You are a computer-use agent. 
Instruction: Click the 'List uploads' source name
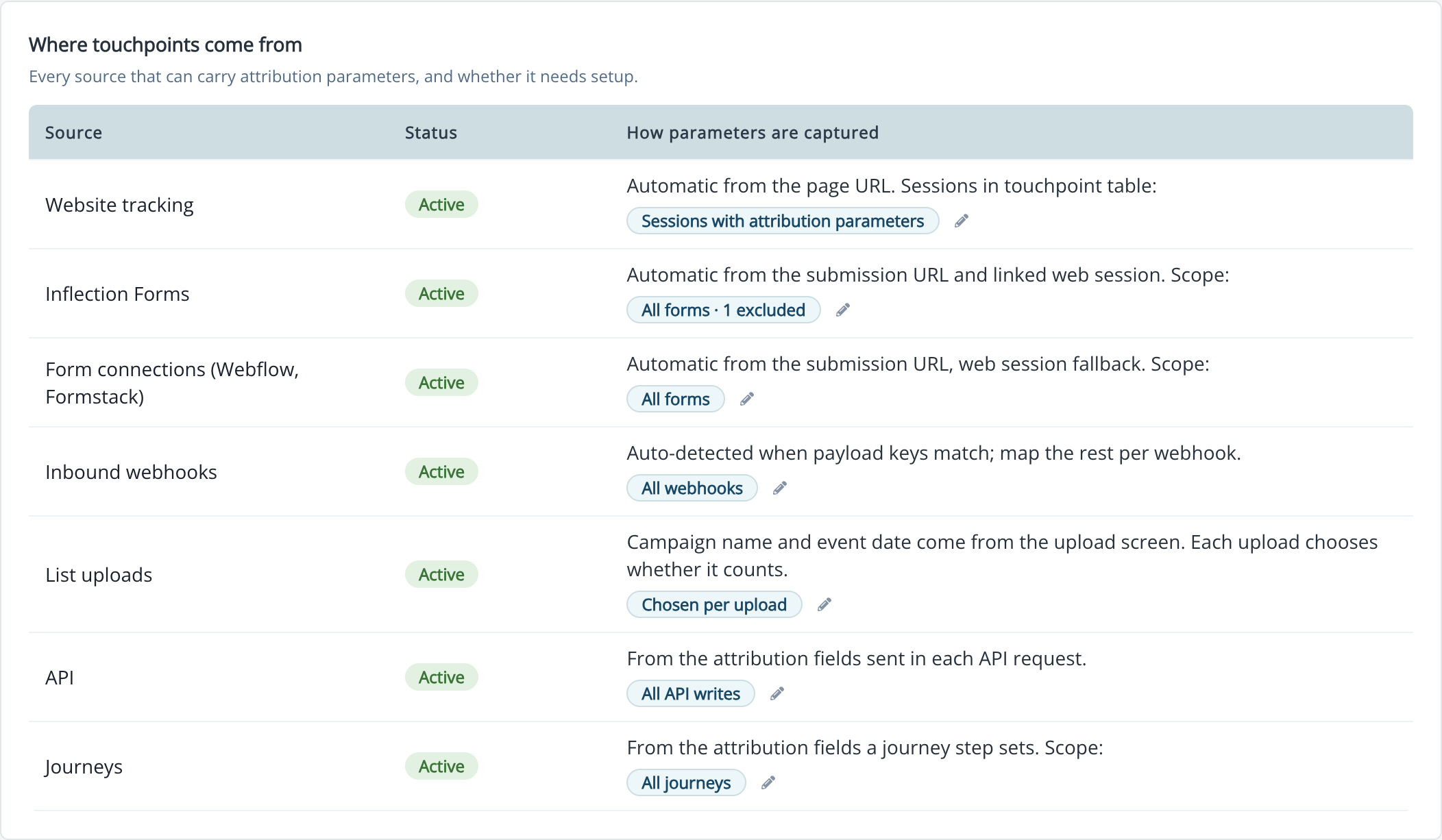(x=99, y=575)
